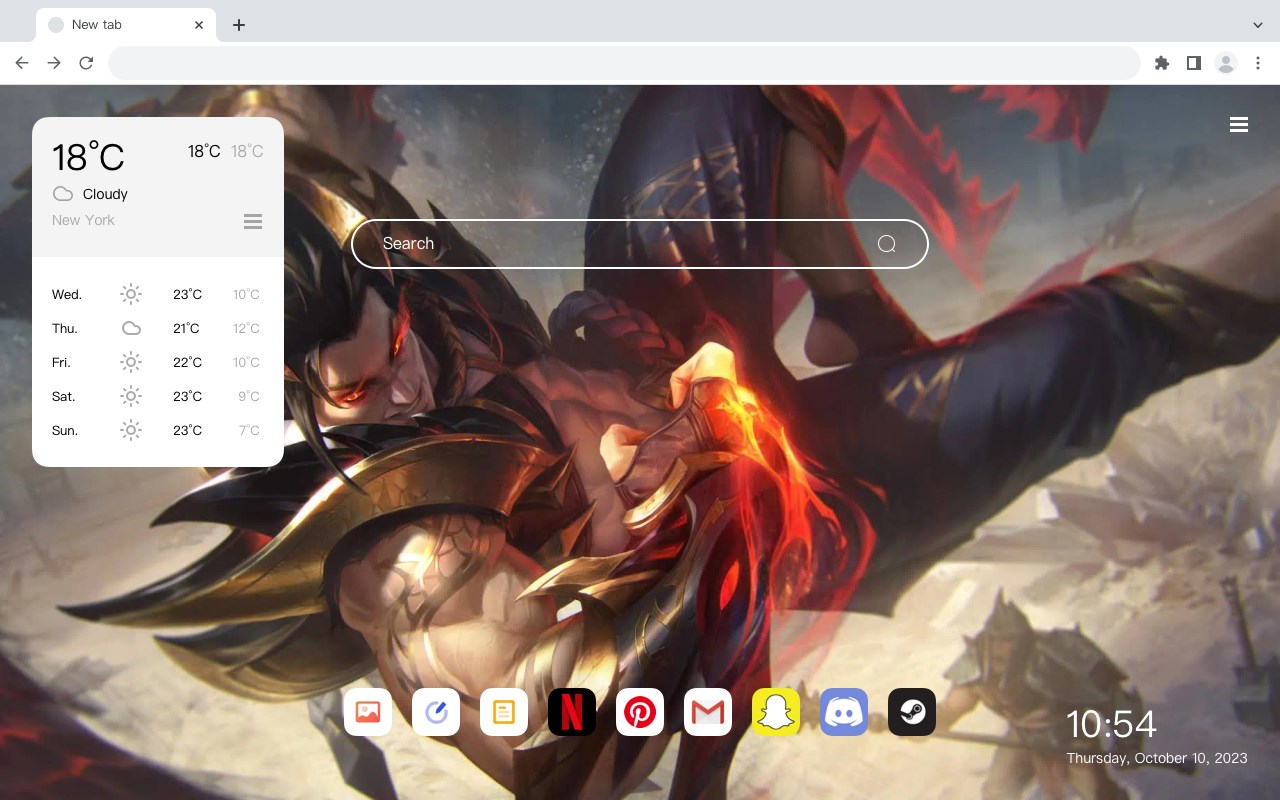1280x800 pixels.
Task: Click the Thursday, October 10, 2023 date
Action: 1157,758
